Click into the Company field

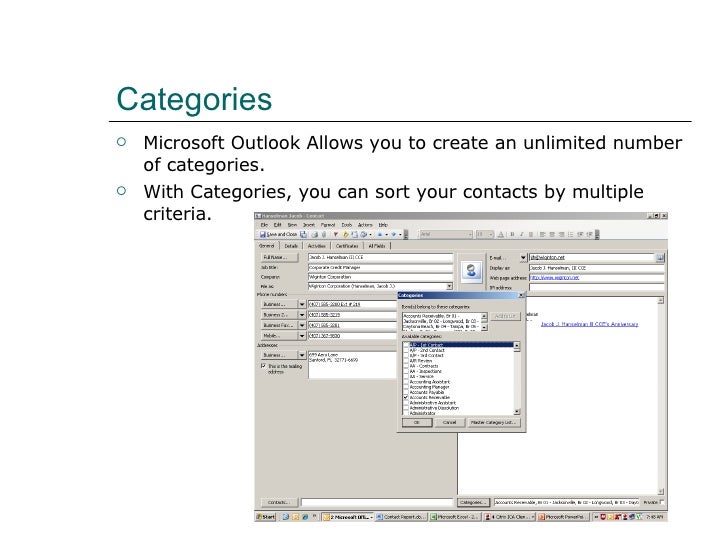[x=380, y=277]
